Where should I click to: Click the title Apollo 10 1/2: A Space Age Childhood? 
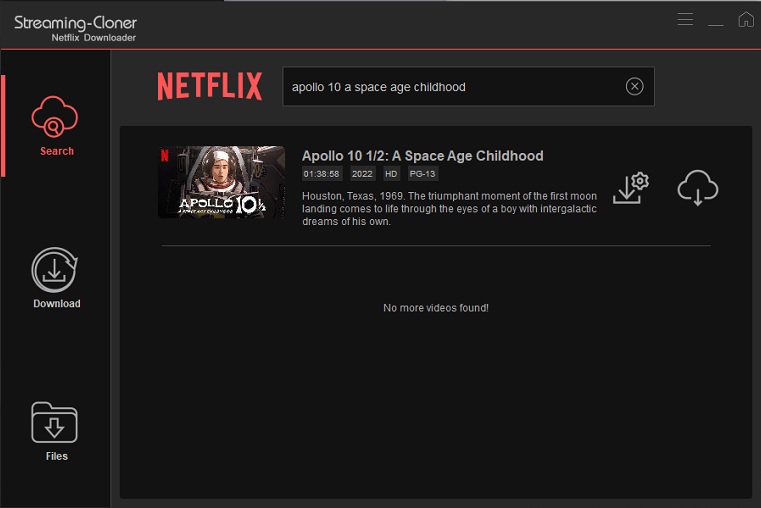pyautogui.click(x=422, y=156)
